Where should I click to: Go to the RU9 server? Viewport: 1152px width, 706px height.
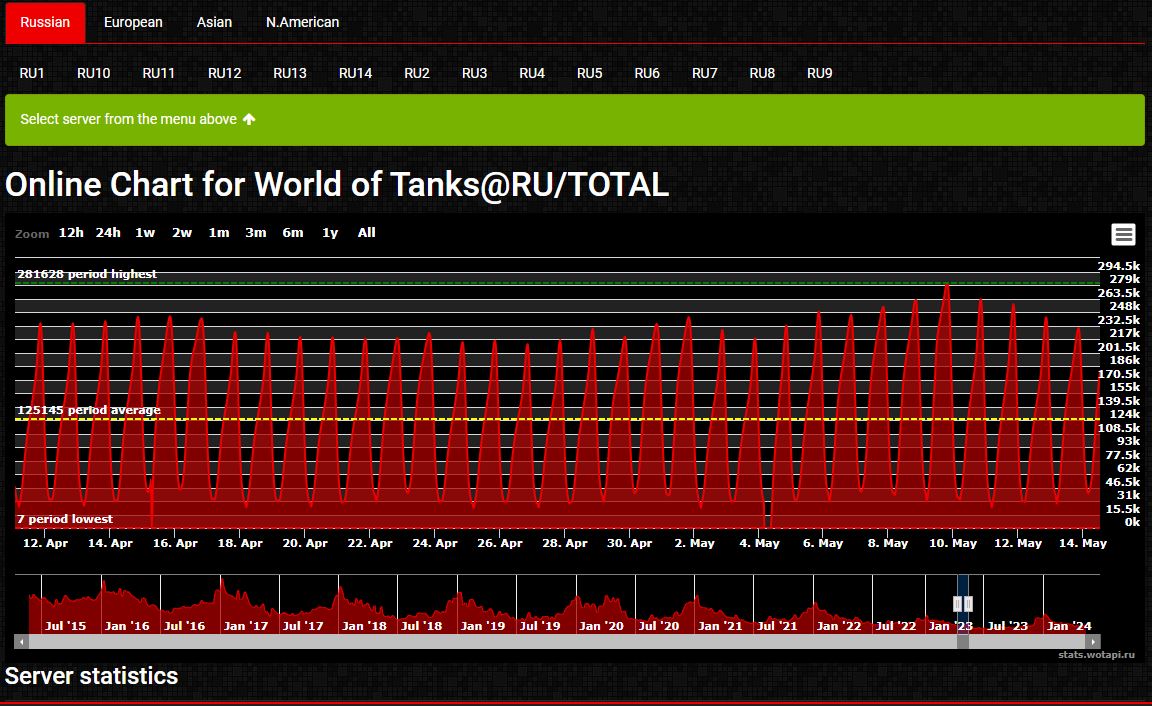tap(820, 73)
